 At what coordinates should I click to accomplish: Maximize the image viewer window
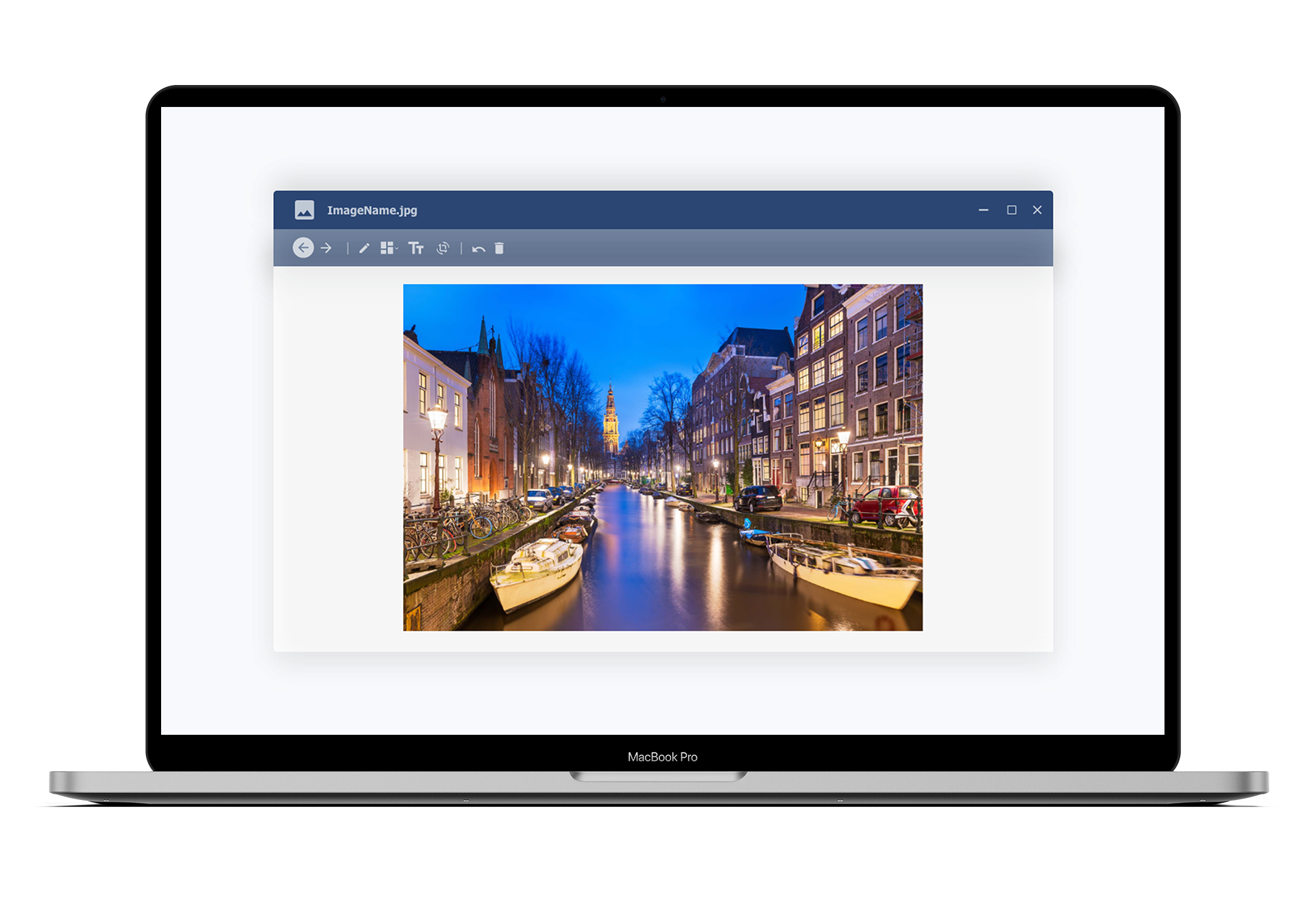pos(1011,210)
